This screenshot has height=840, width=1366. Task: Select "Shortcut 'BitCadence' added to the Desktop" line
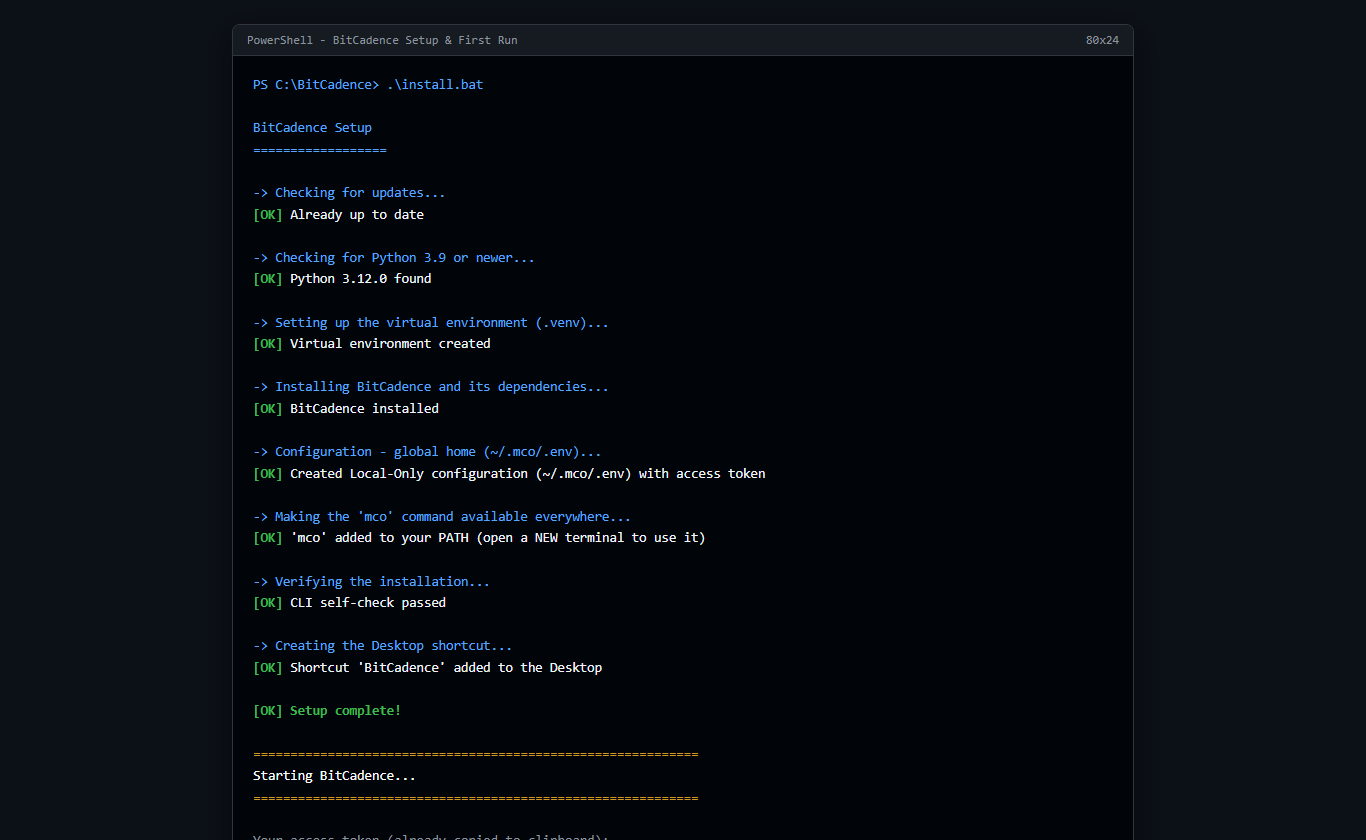point(428,668)
